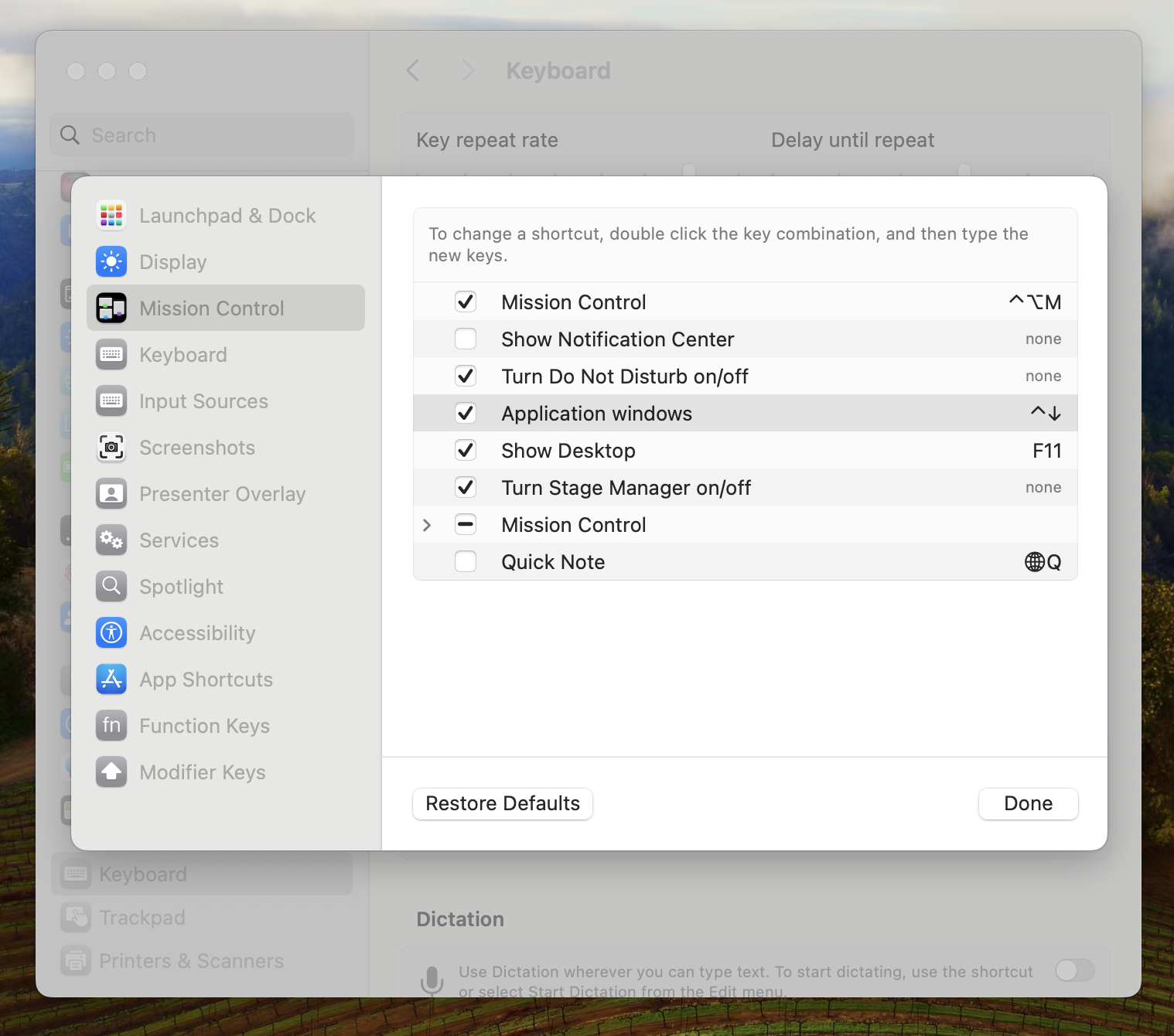
Task: Open Trackpad in the Settings sidebar
Action: coord(202,918)
